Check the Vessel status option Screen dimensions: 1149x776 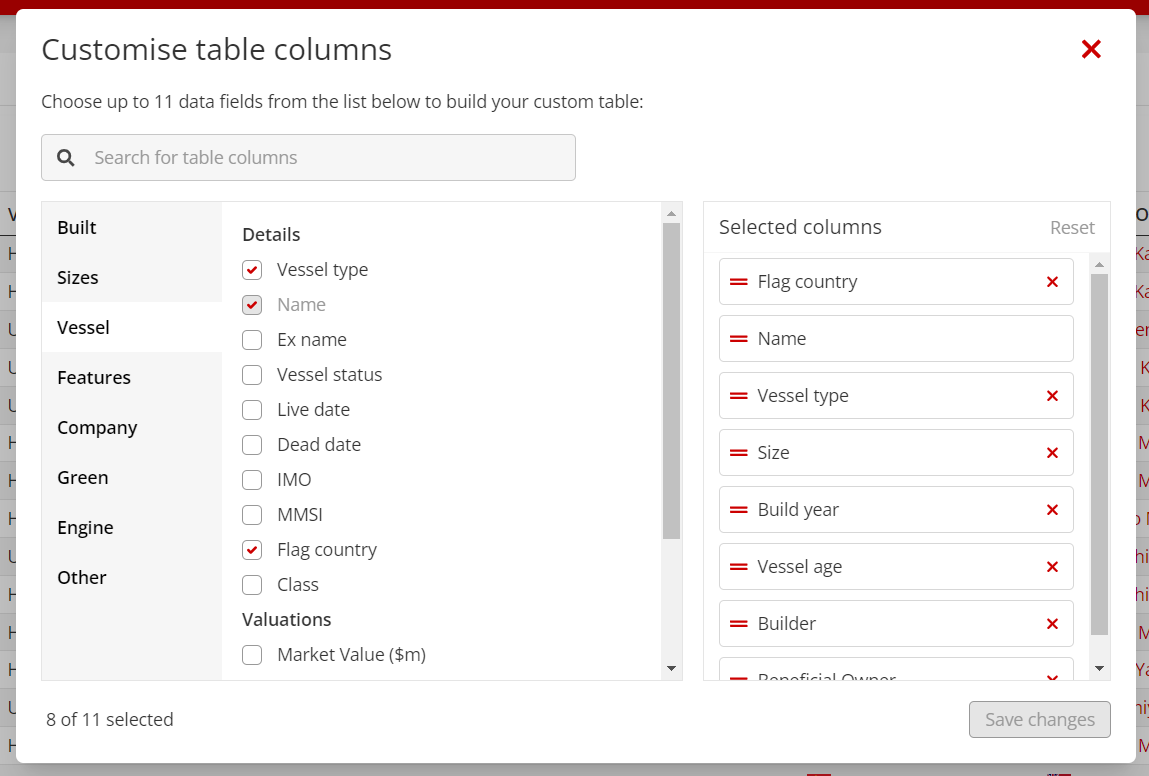[253, 375]
